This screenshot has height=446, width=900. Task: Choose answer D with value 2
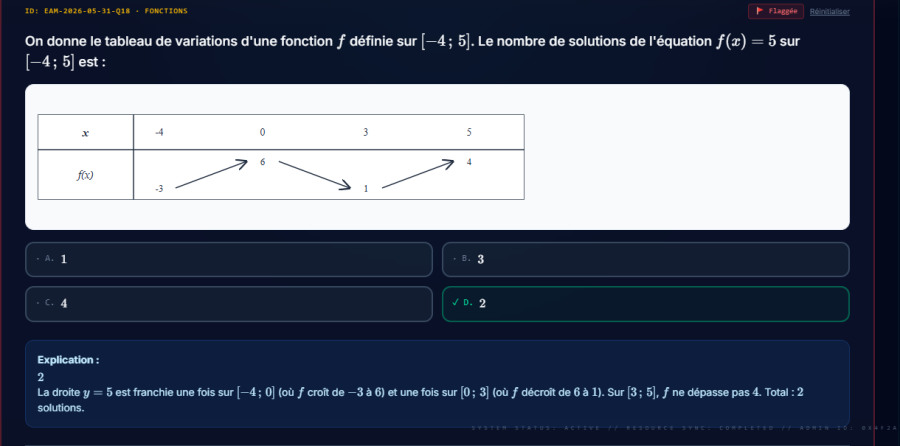(x=646, y=304)
